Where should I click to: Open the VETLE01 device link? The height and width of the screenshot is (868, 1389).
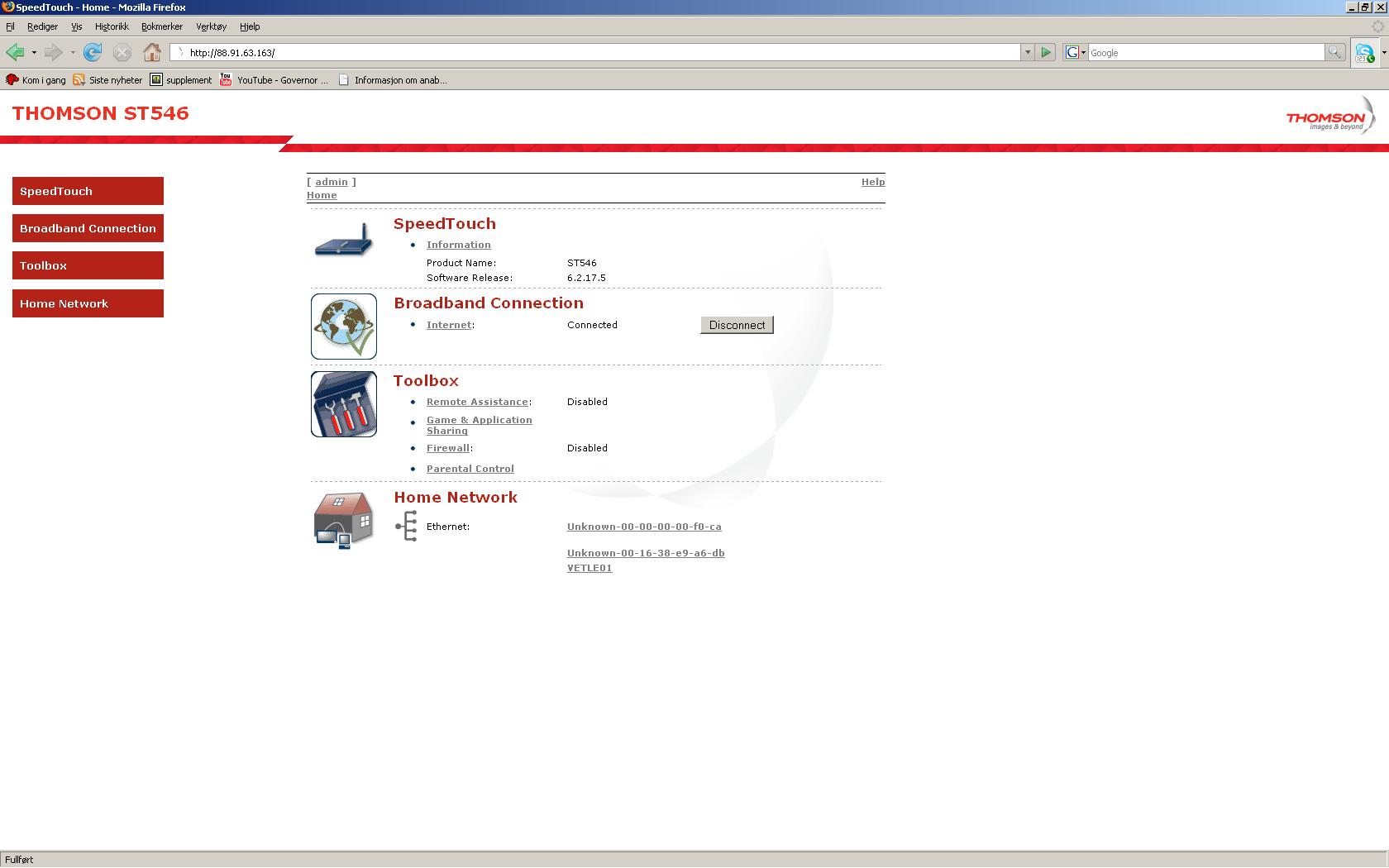[589, 568]
